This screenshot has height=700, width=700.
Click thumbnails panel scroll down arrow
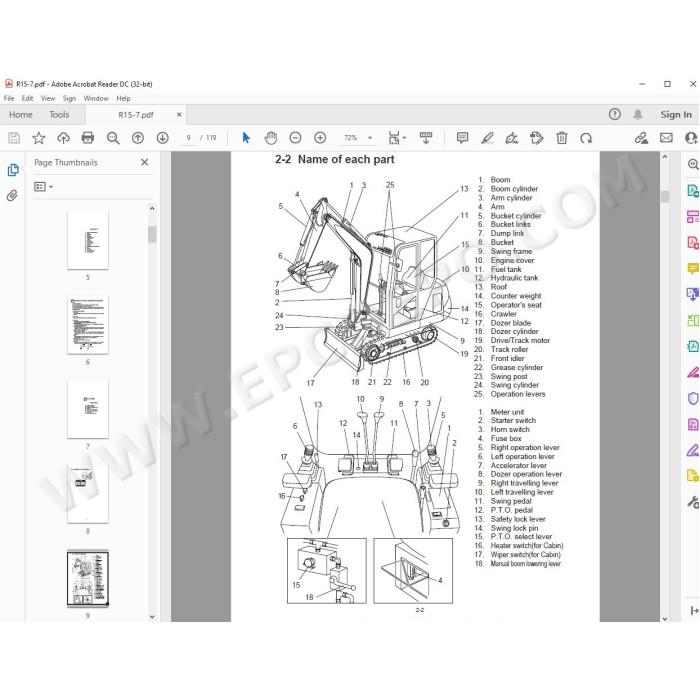pos(152,617)
